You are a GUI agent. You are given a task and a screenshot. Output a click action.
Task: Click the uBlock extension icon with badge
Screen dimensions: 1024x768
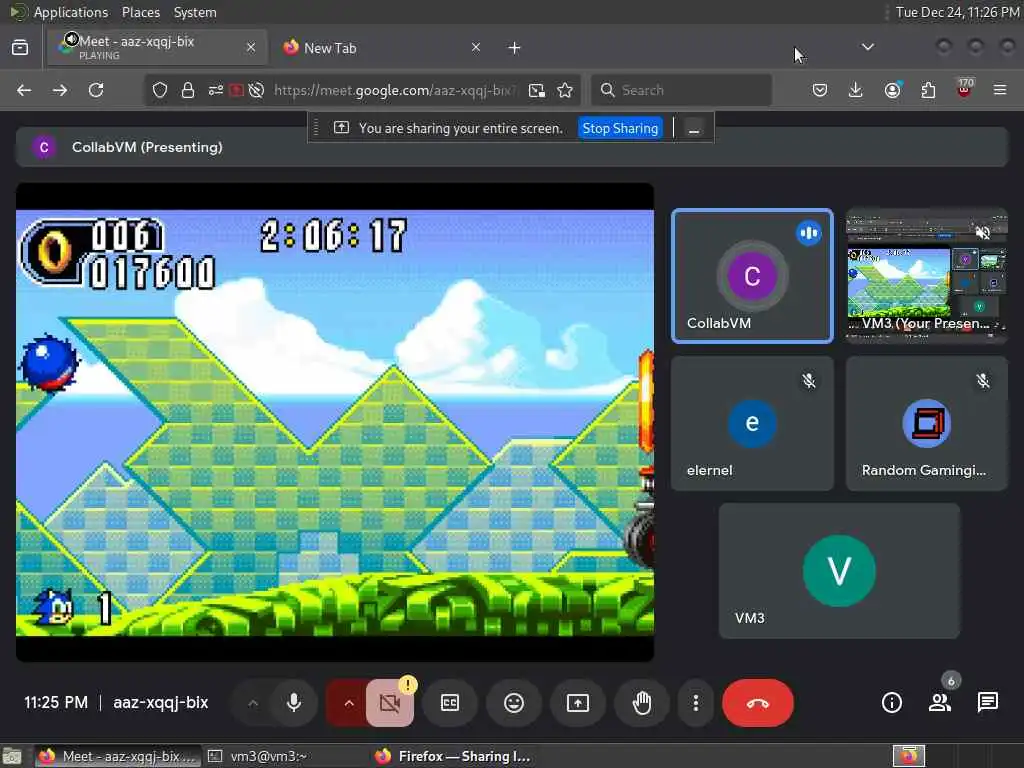(x=965, y=89)
